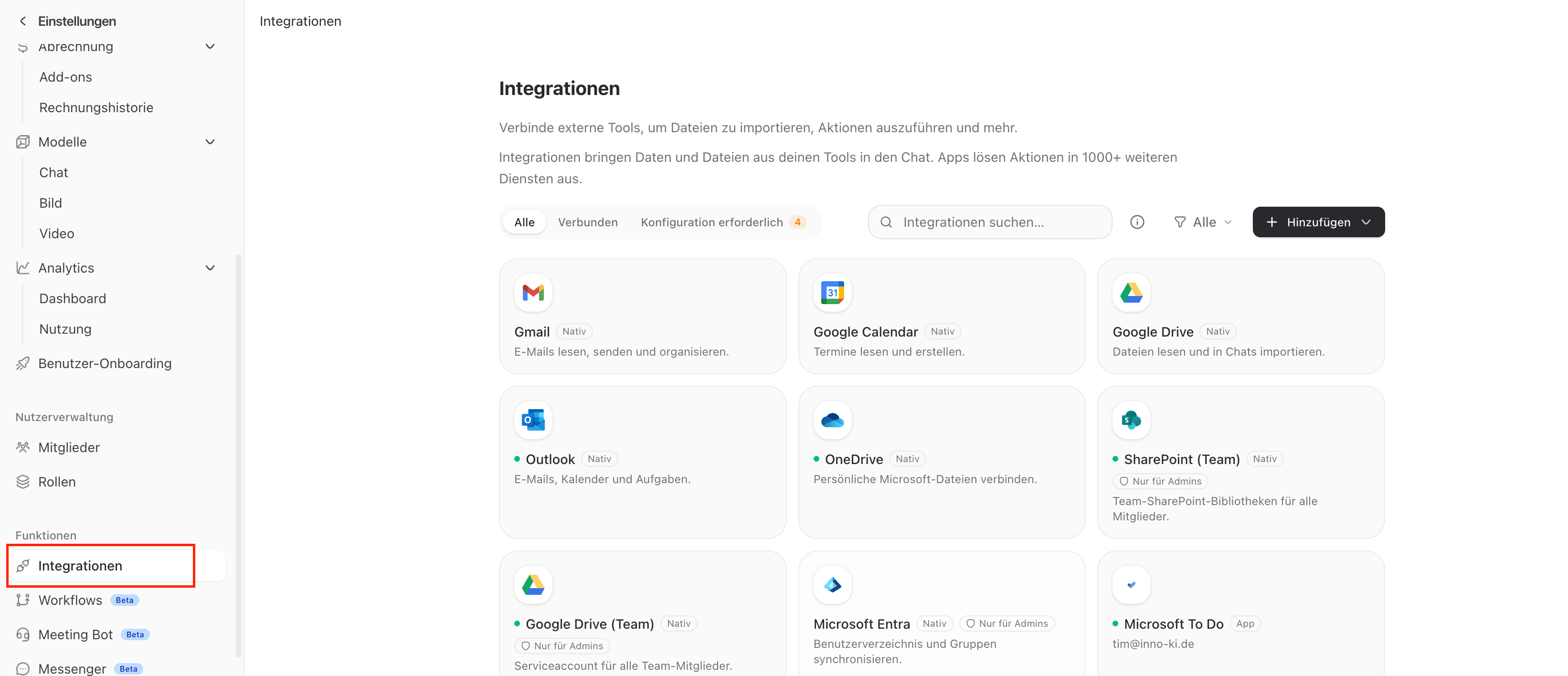
Task: Click the filter funnel icon
Action: [1180, 222]
